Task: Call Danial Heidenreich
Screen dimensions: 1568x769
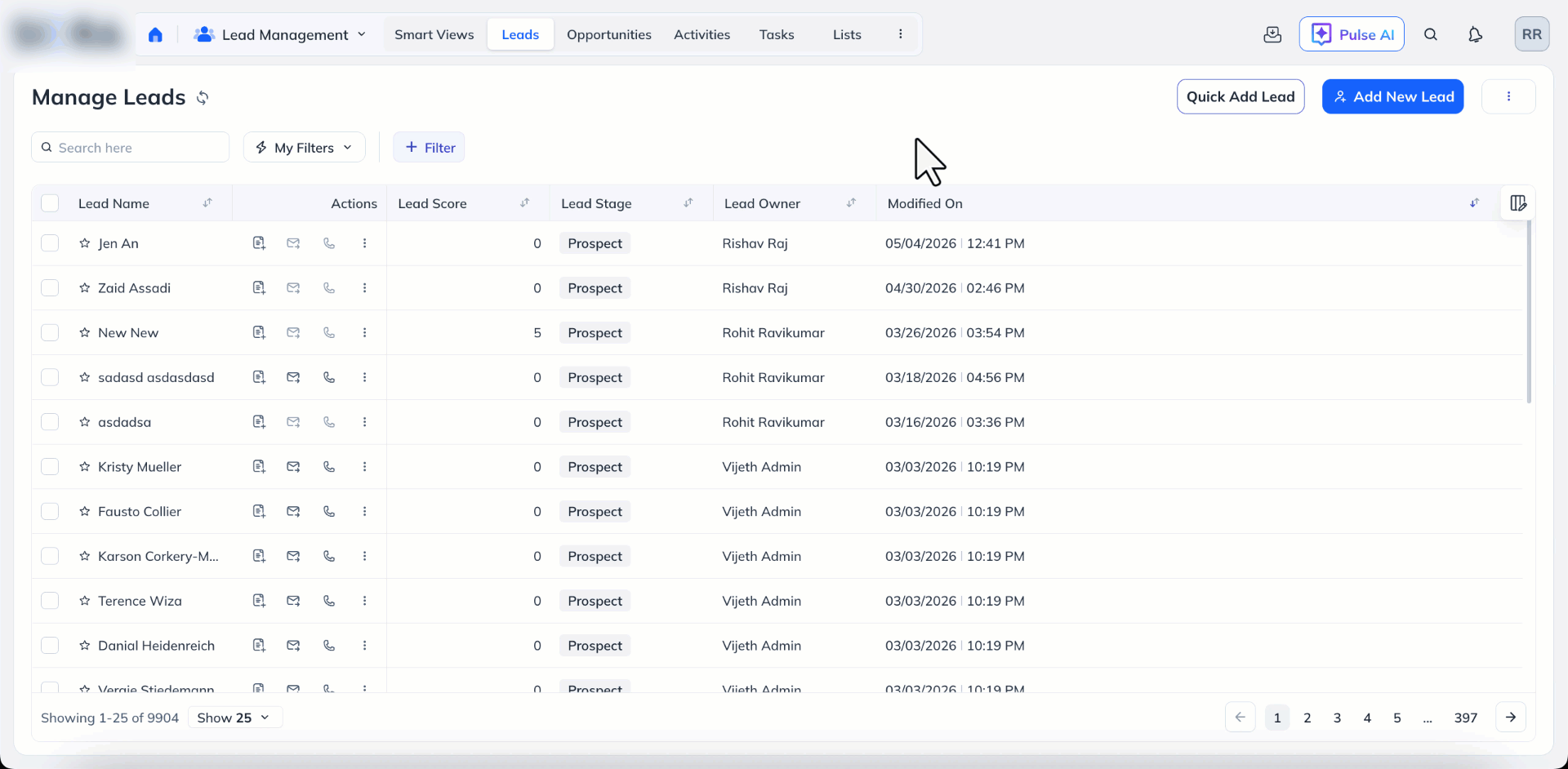Action: click(x=329, y=646)
